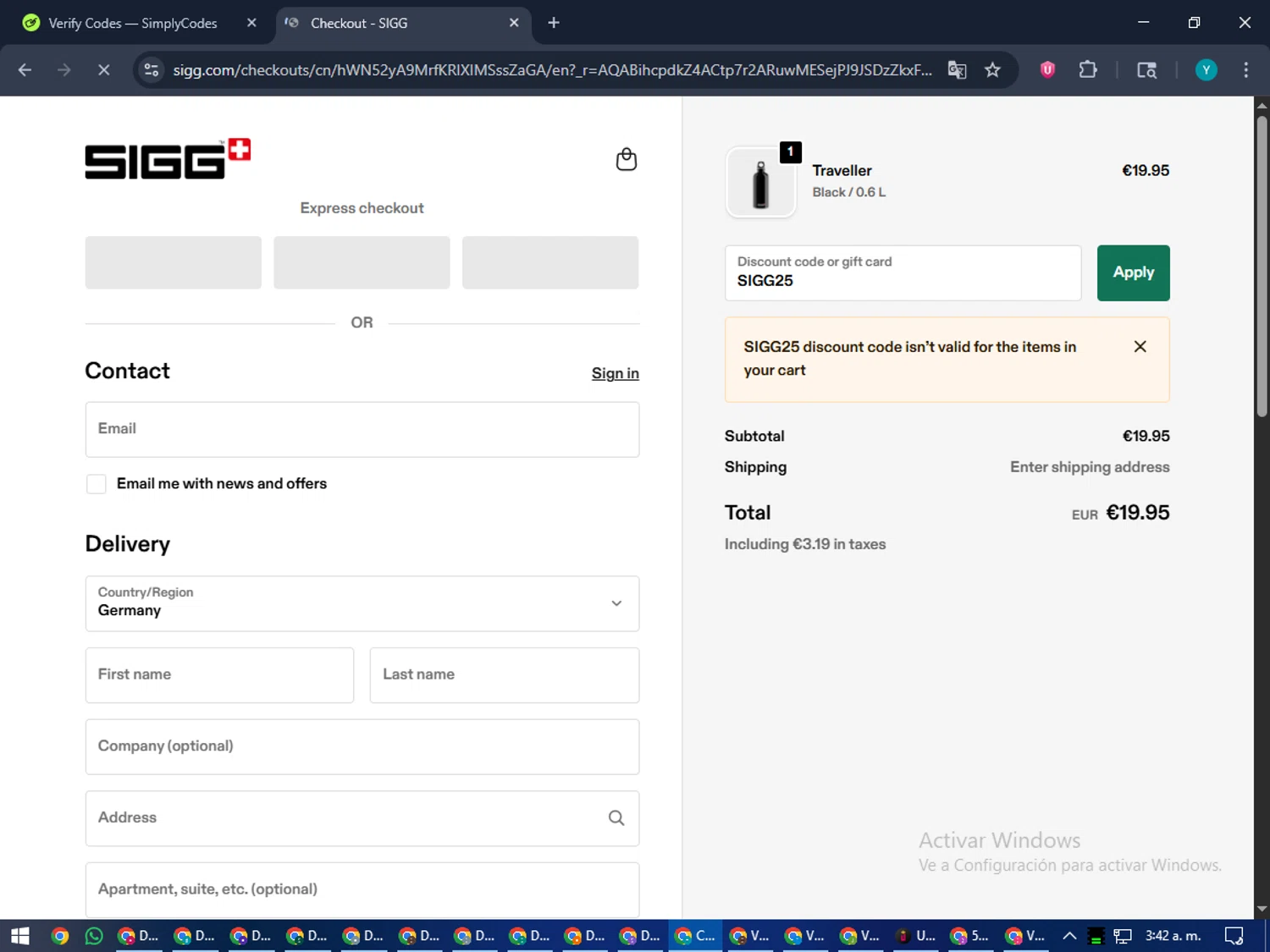Open the network tray icon
The image size is (1270, 952).
coord(1123,936)
